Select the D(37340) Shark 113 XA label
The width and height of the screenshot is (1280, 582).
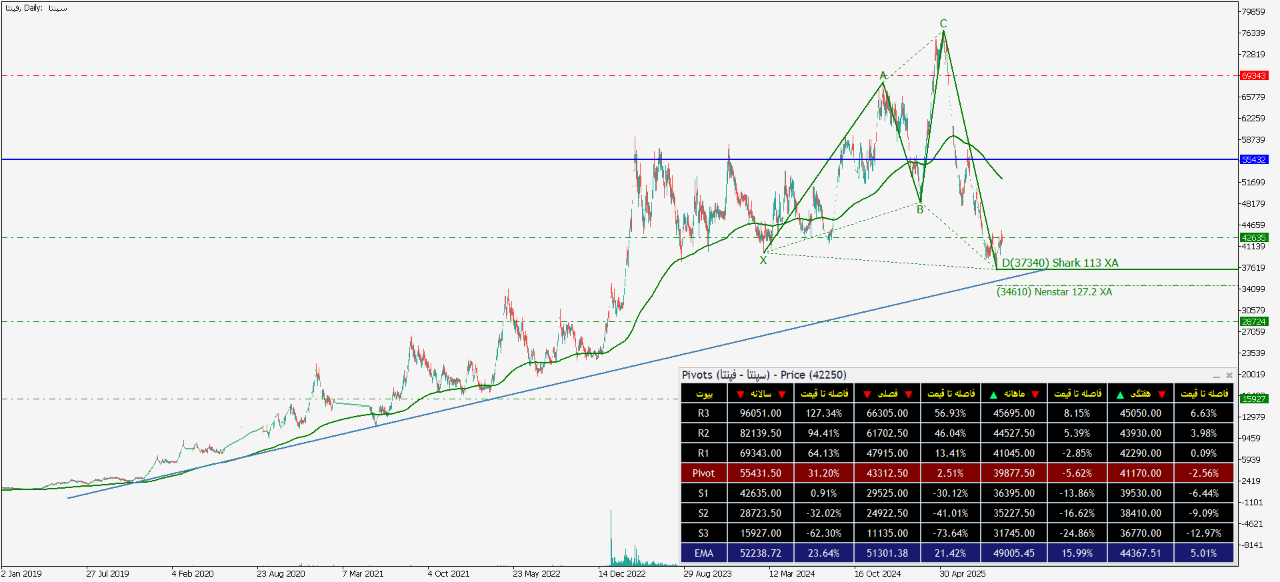(x=1059, y=263)
